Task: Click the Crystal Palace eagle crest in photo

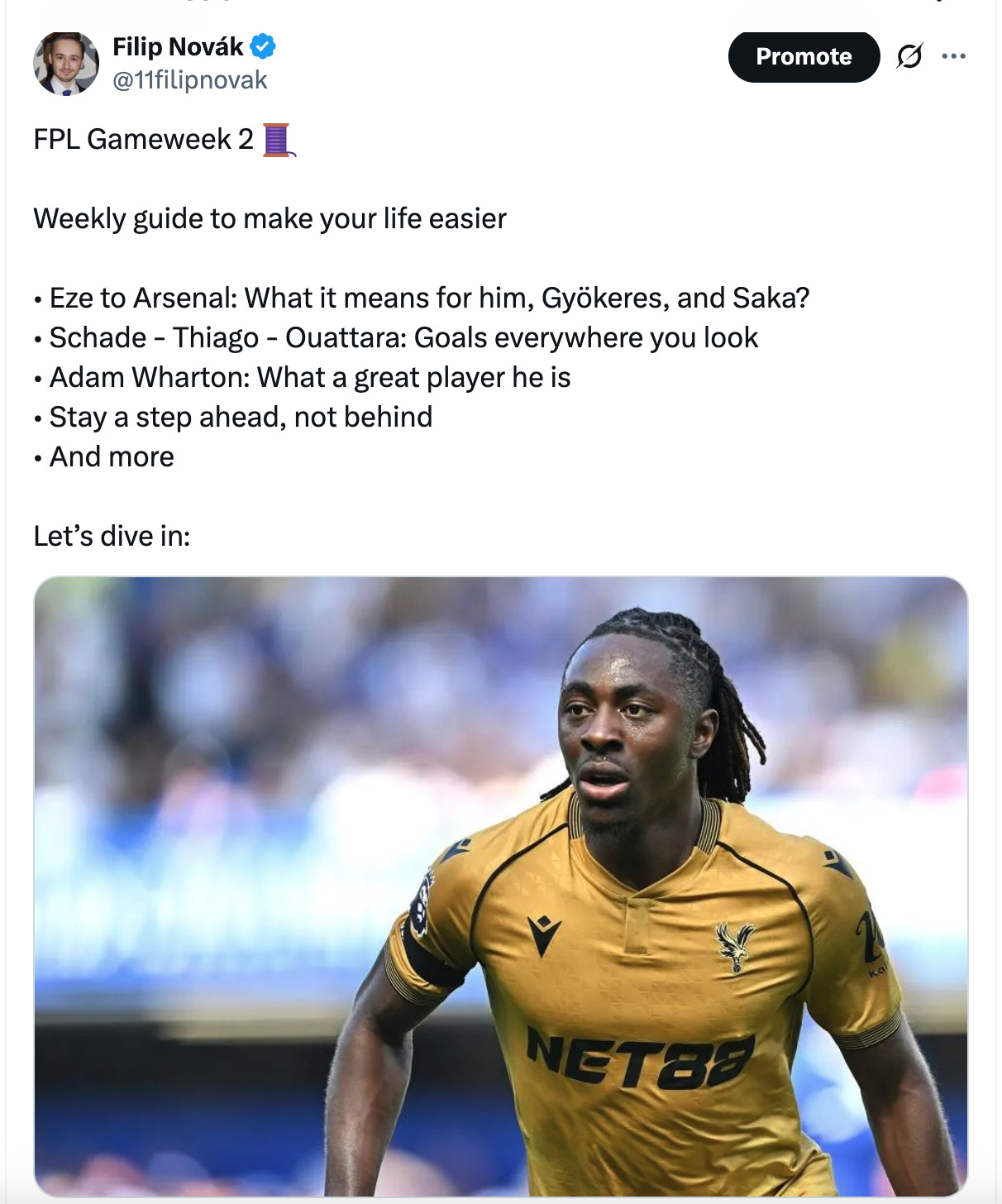Action: tap(734, 947)
